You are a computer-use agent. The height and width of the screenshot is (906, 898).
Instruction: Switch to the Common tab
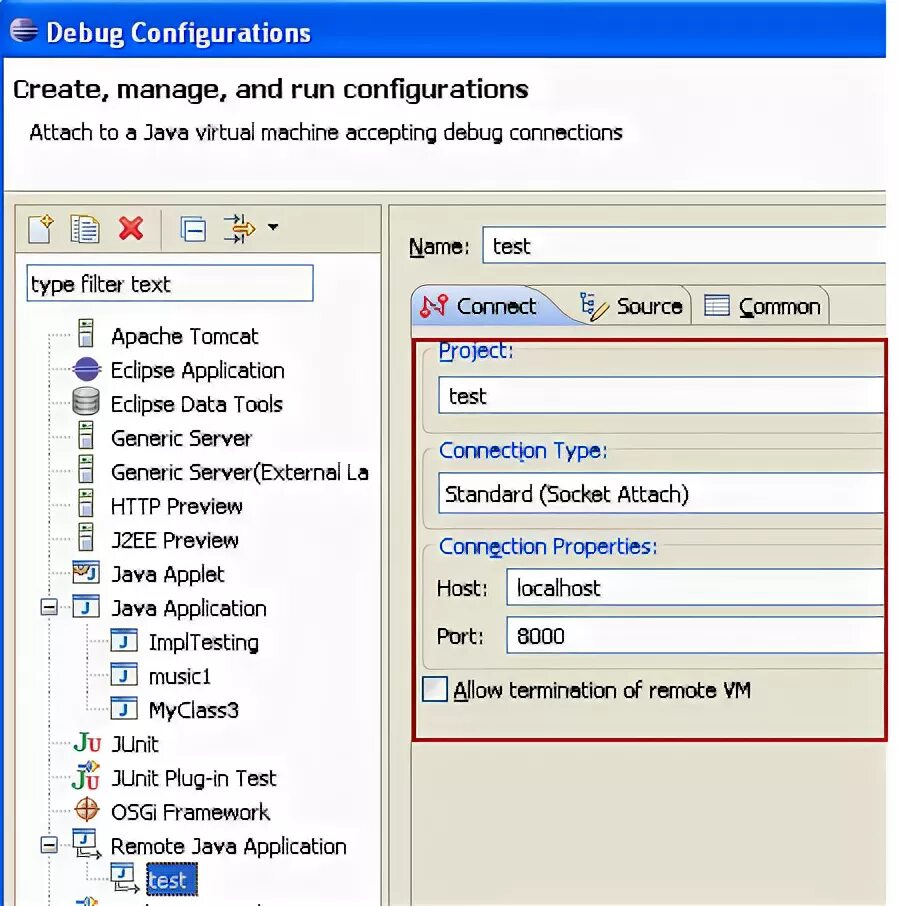[x=762, y=306]
